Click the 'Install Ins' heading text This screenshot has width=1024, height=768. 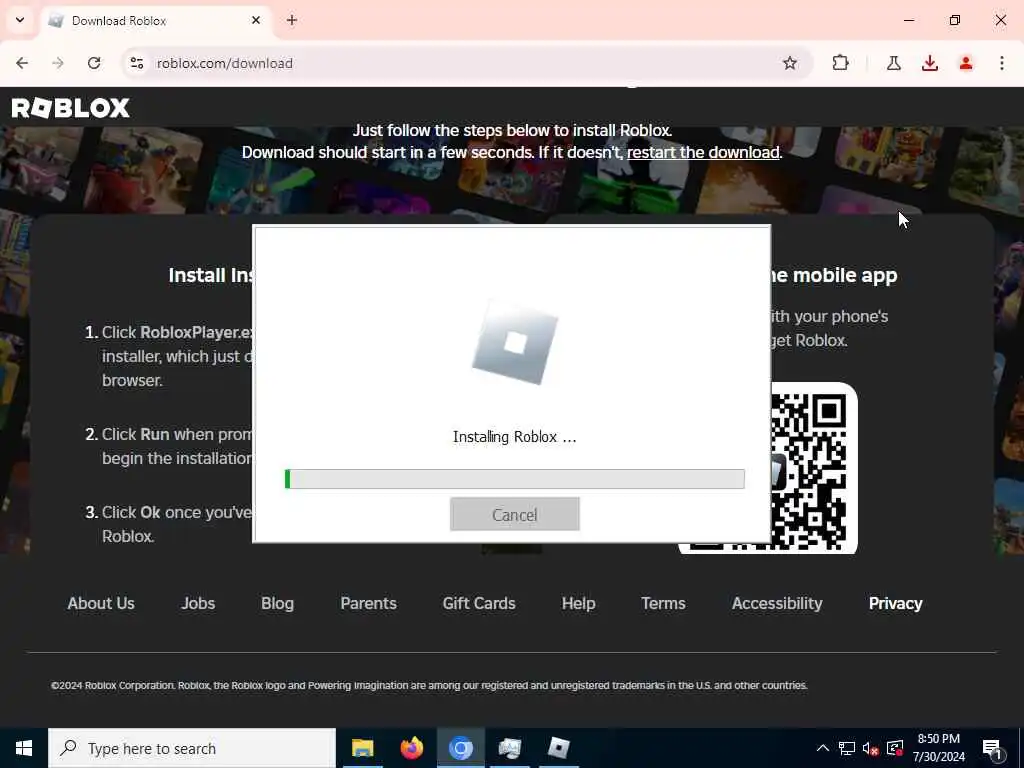(x=210, y=275)
